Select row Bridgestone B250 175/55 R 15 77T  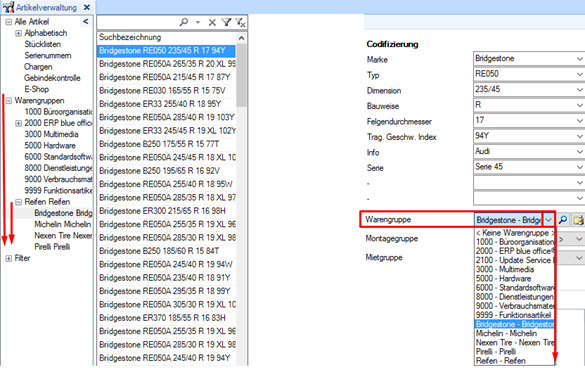(166, 144)
